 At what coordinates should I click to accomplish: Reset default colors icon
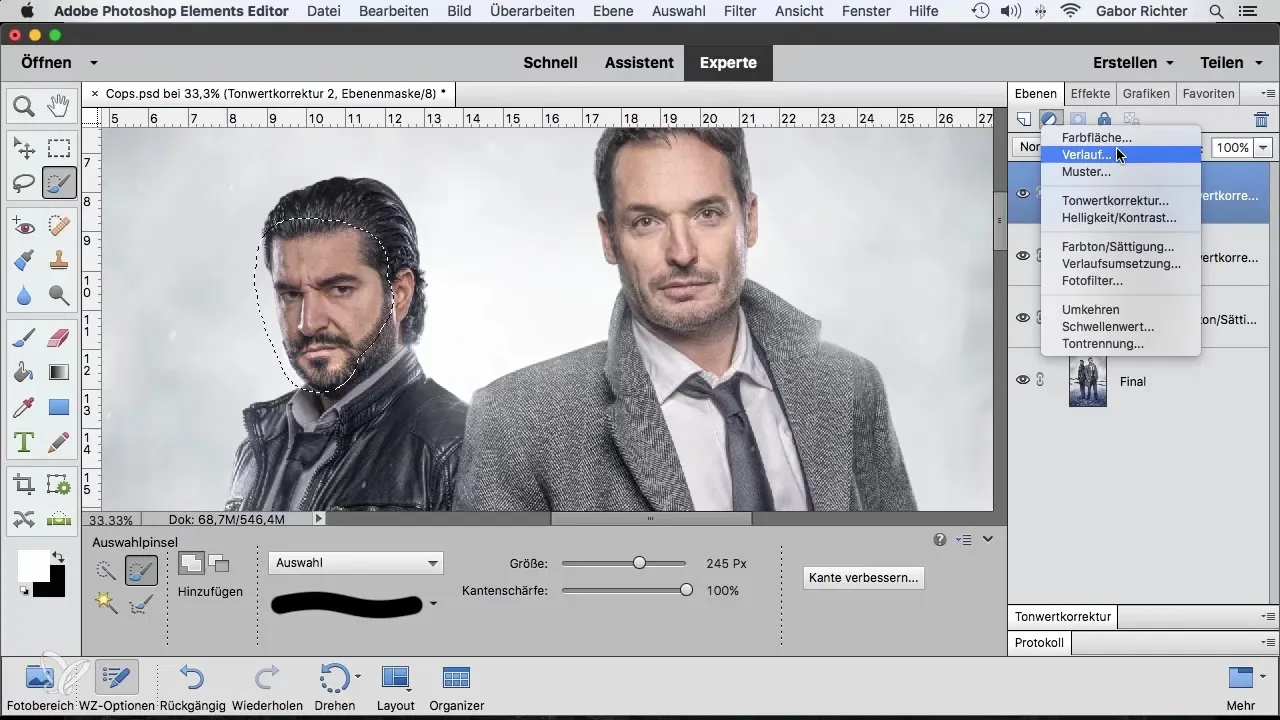pyautogui.click(x=24, y=591)
